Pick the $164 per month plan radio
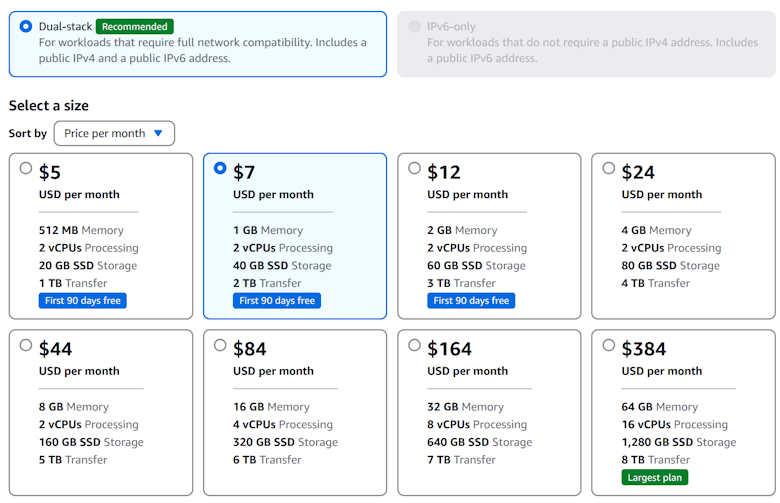780x503 pixels. (414, 345)
